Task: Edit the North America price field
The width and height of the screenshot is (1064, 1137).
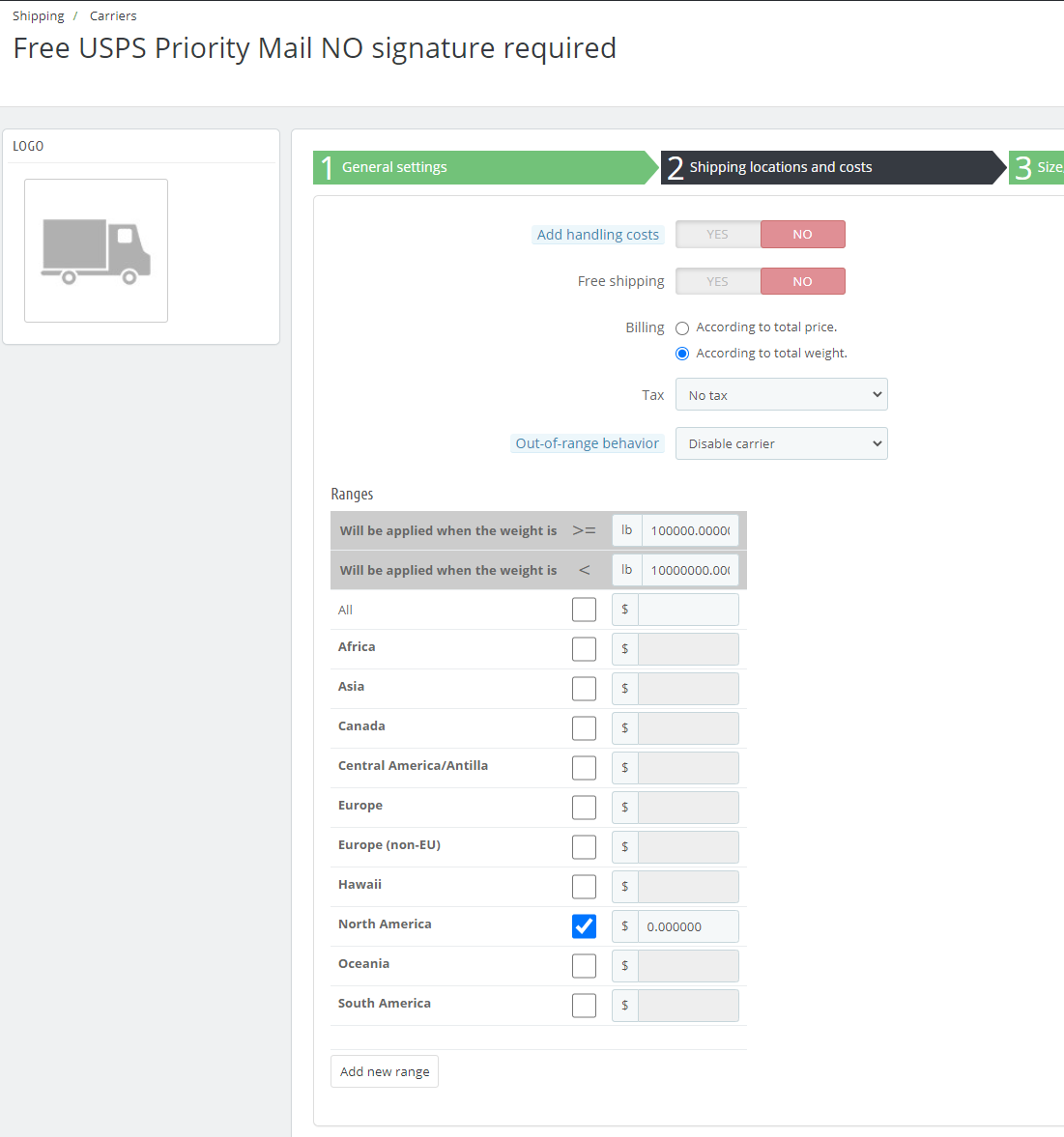Action: [688, 926]
